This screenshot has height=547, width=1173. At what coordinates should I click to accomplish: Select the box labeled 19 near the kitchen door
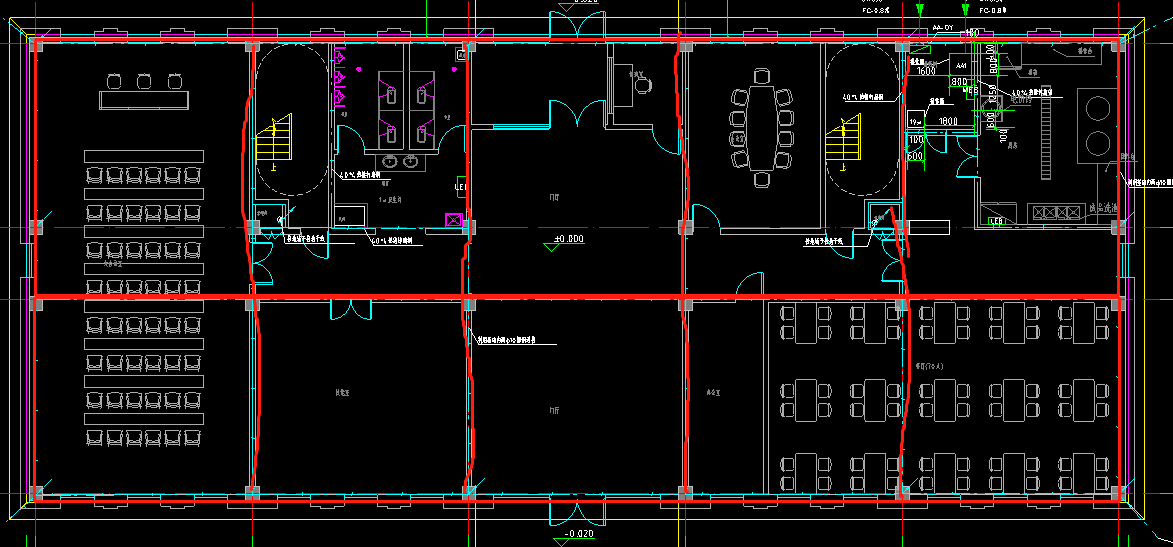point(915,120)
